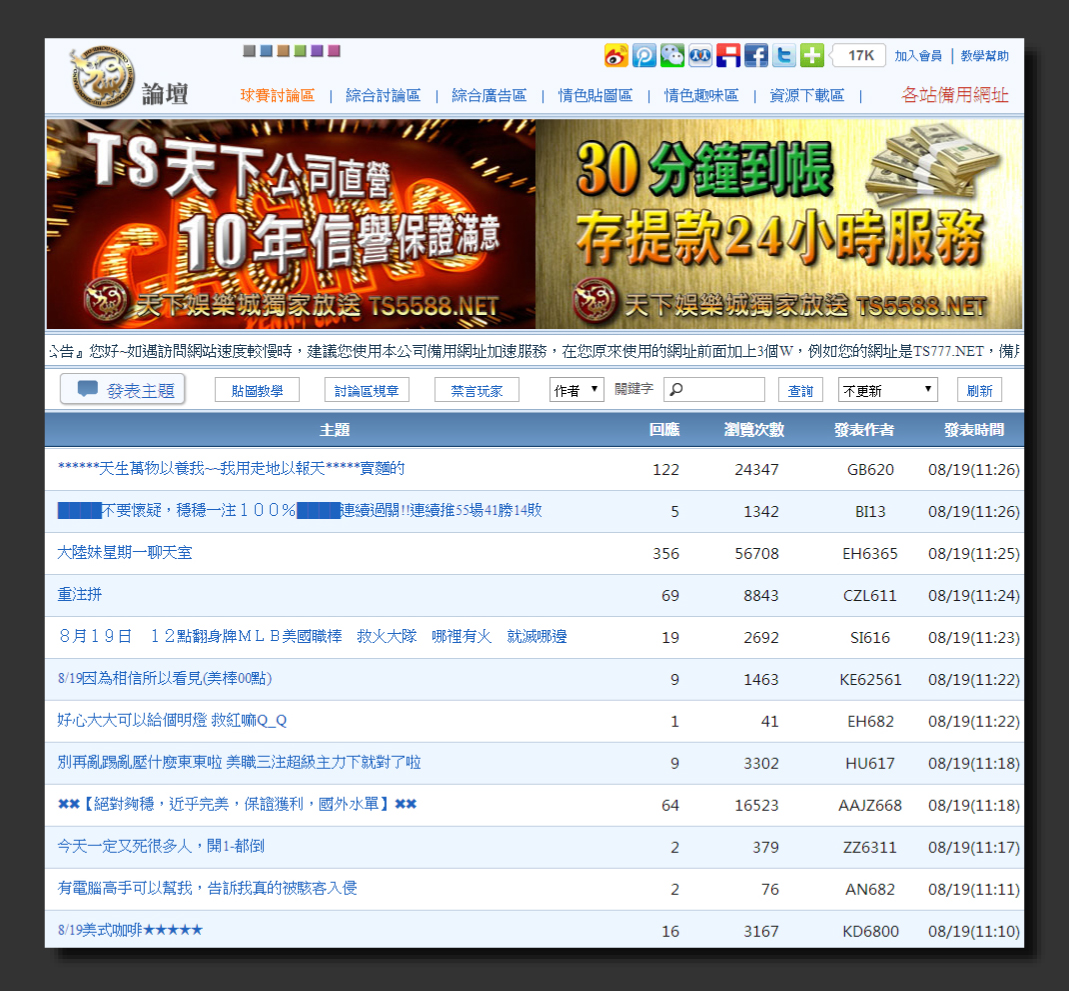Click the 發表主題 button
Screen dimensions: 1069x991
[x=123, y=390]
